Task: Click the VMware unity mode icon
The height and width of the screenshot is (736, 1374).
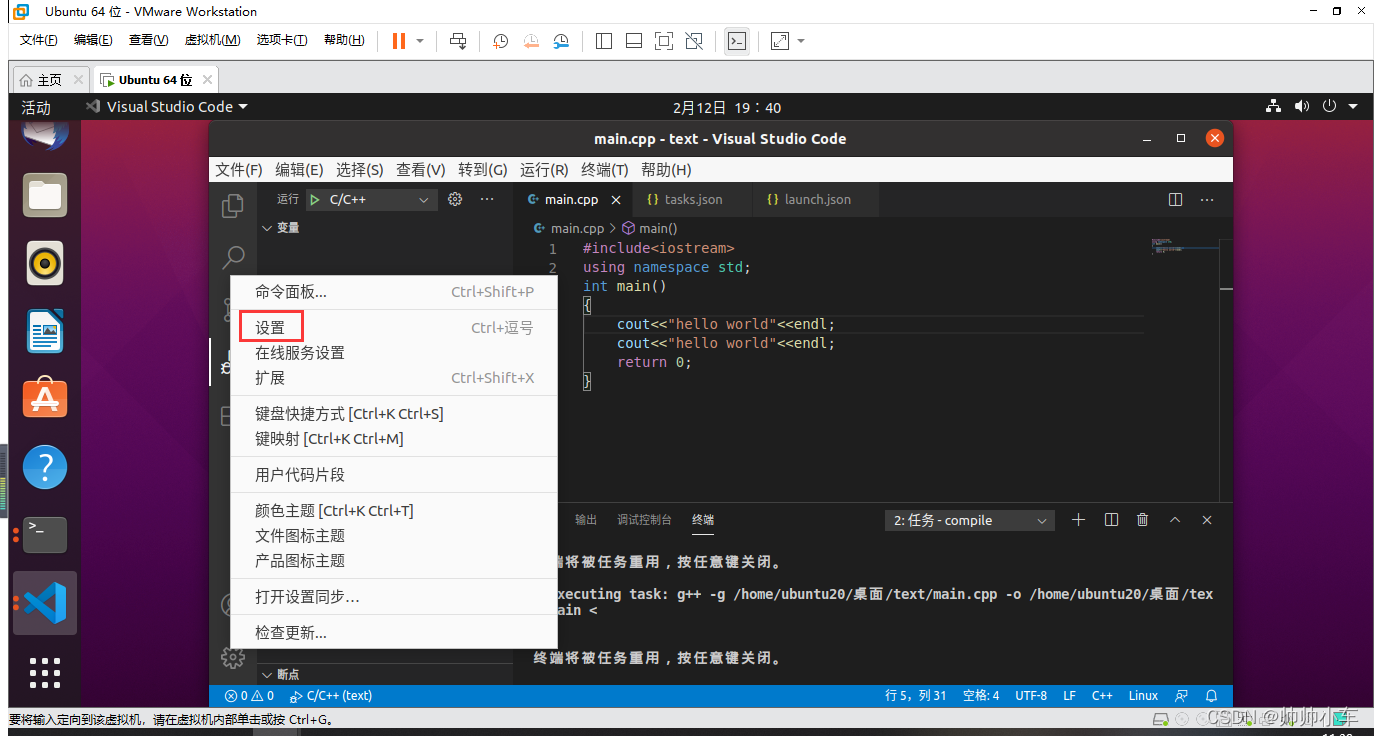Action: pyautogui.click(x=694, y=41)
